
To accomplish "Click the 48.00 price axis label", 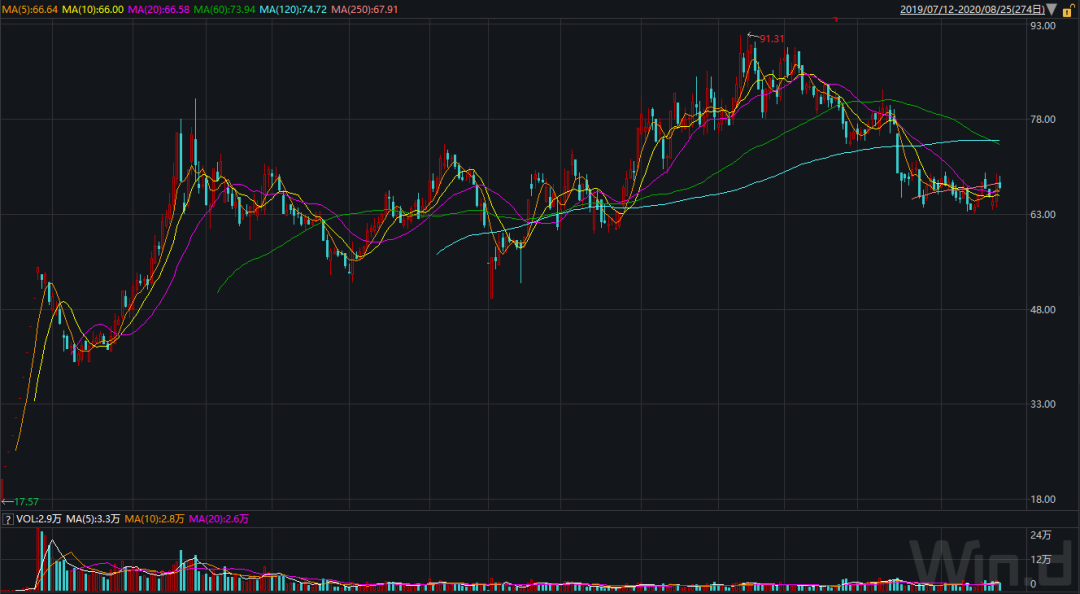I will [1043, 310].
